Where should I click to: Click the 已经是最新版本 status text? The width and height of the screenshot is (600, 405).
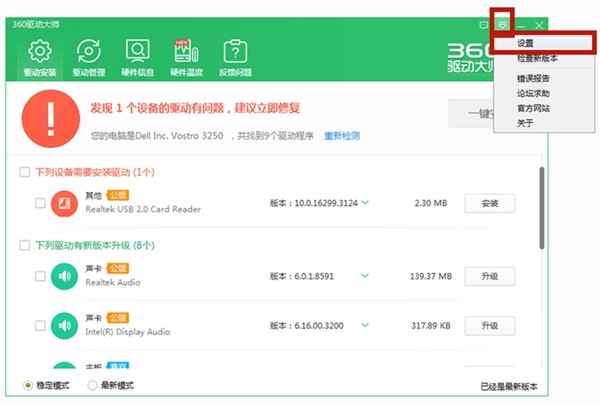(509, 387)
